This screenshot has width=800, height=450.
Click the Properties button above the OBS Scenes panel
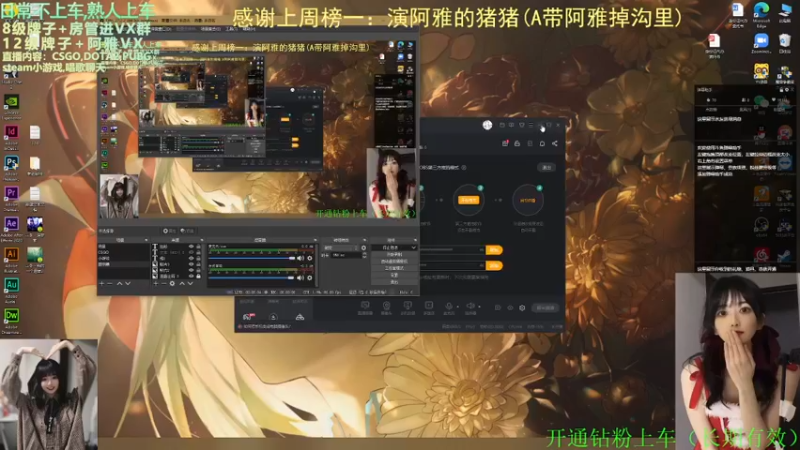point(170,231)
